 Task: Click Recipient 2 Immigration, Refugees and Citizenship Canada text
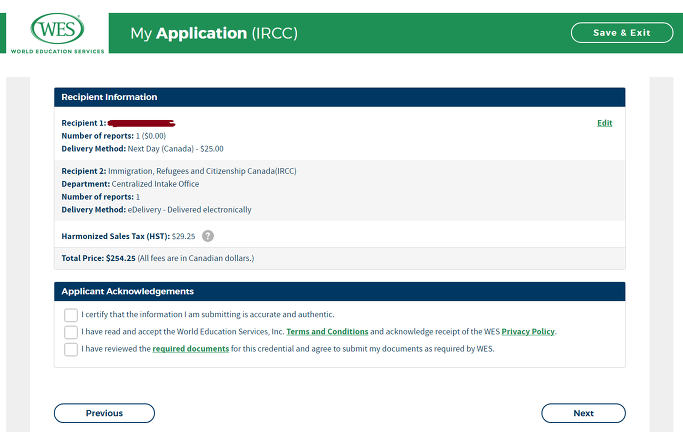coord(179,171)
